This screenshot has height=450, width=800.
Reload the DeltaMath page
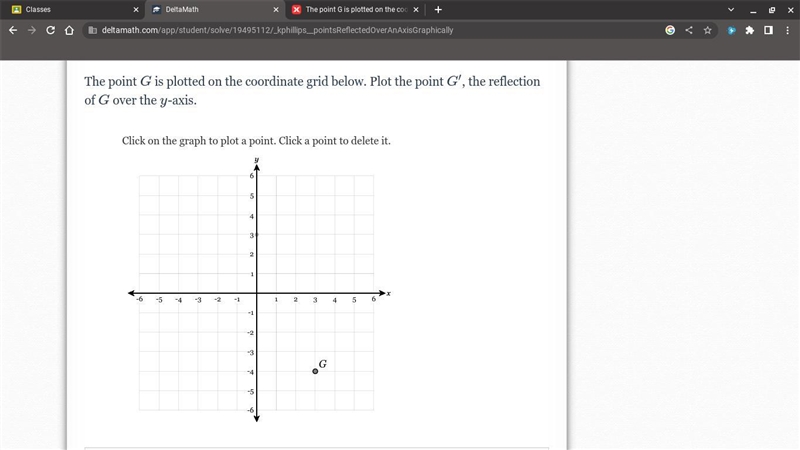(x=51, y=30)
